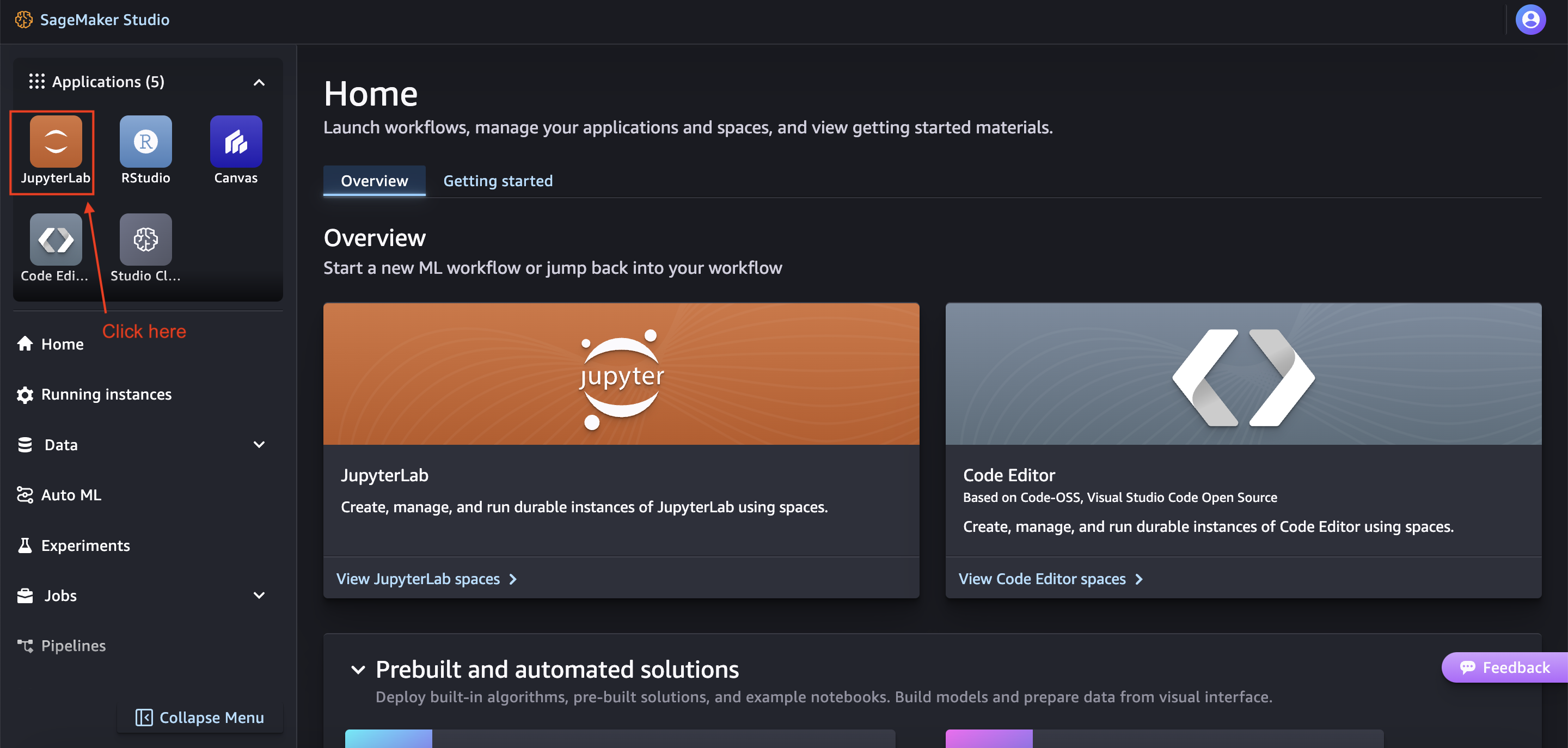The height and width of the screenshot is (748, 1568).
Task: Click the SageMaker Studio logo icon
Action: pos(24,20)
